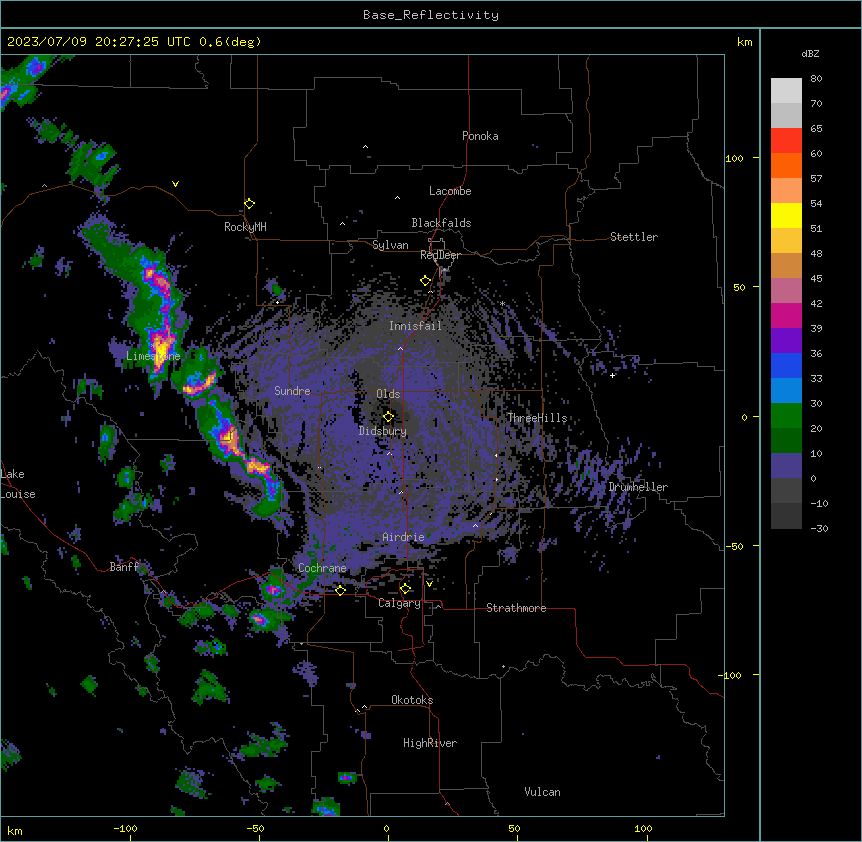Screen dimensions: 862x842
Task: Click the -50 tick on the right axis
Action: pos(734,546)
